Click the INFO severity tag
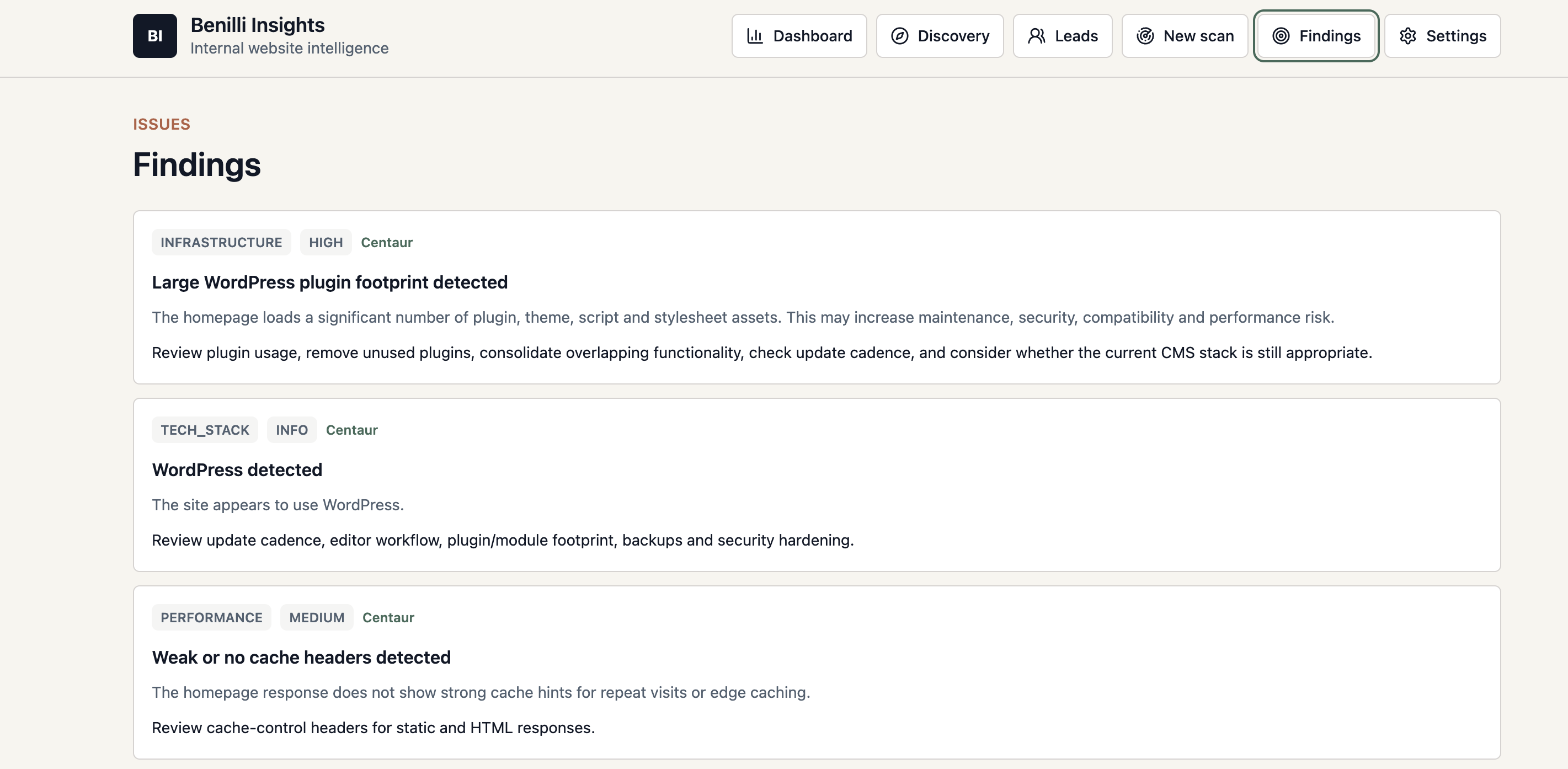The image size is (1568, 769). (x=291, y=430)
